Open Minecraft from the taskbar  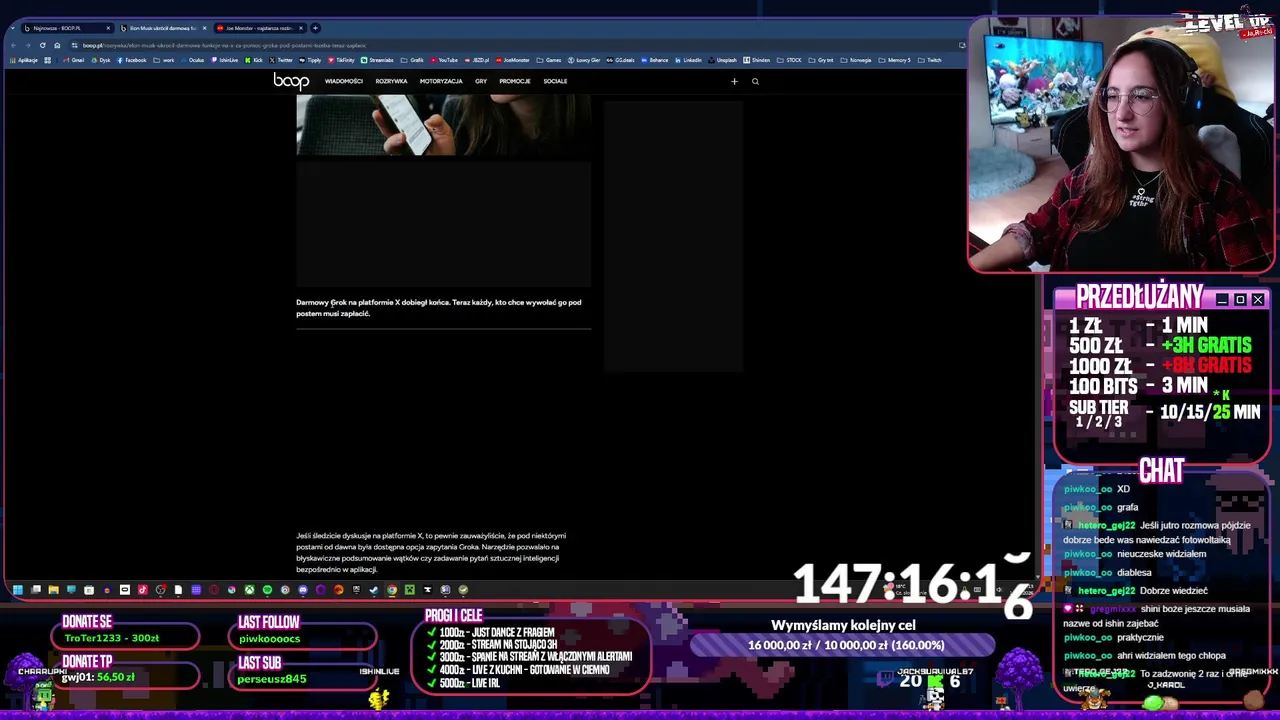[x=409, y=590]
